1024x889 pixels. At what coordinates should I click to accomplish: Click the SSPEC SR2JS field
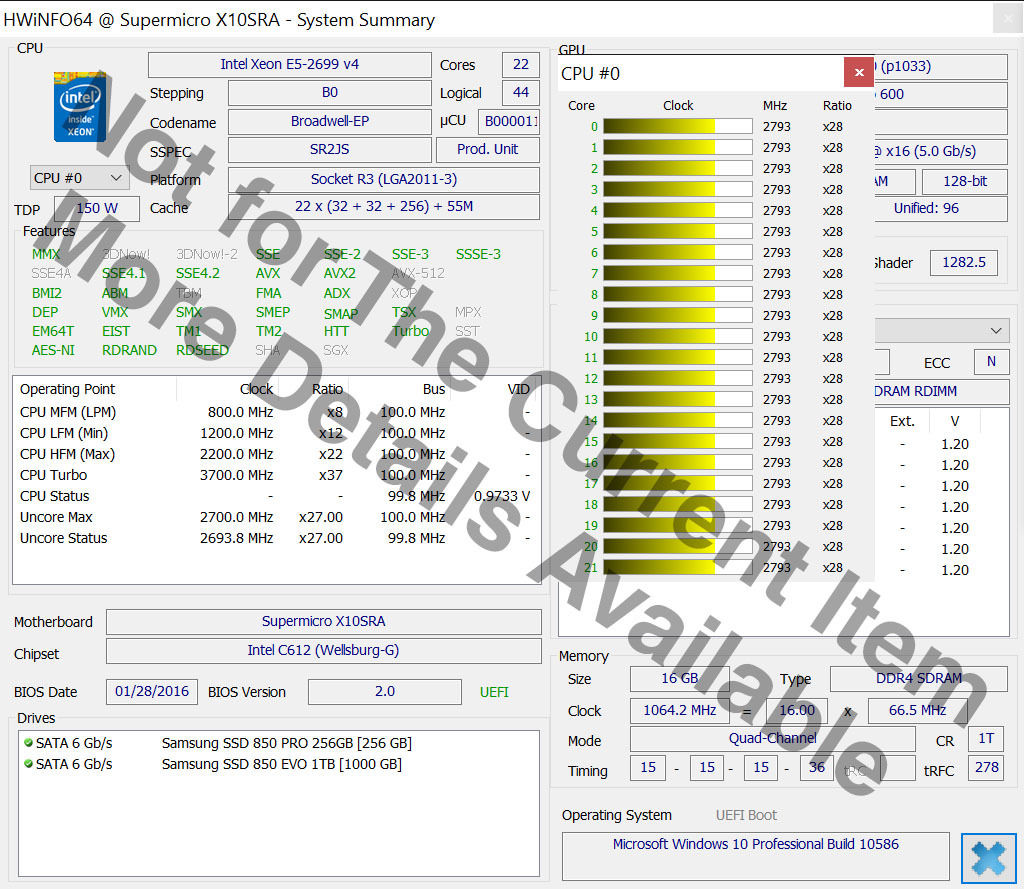coord(330,150)
